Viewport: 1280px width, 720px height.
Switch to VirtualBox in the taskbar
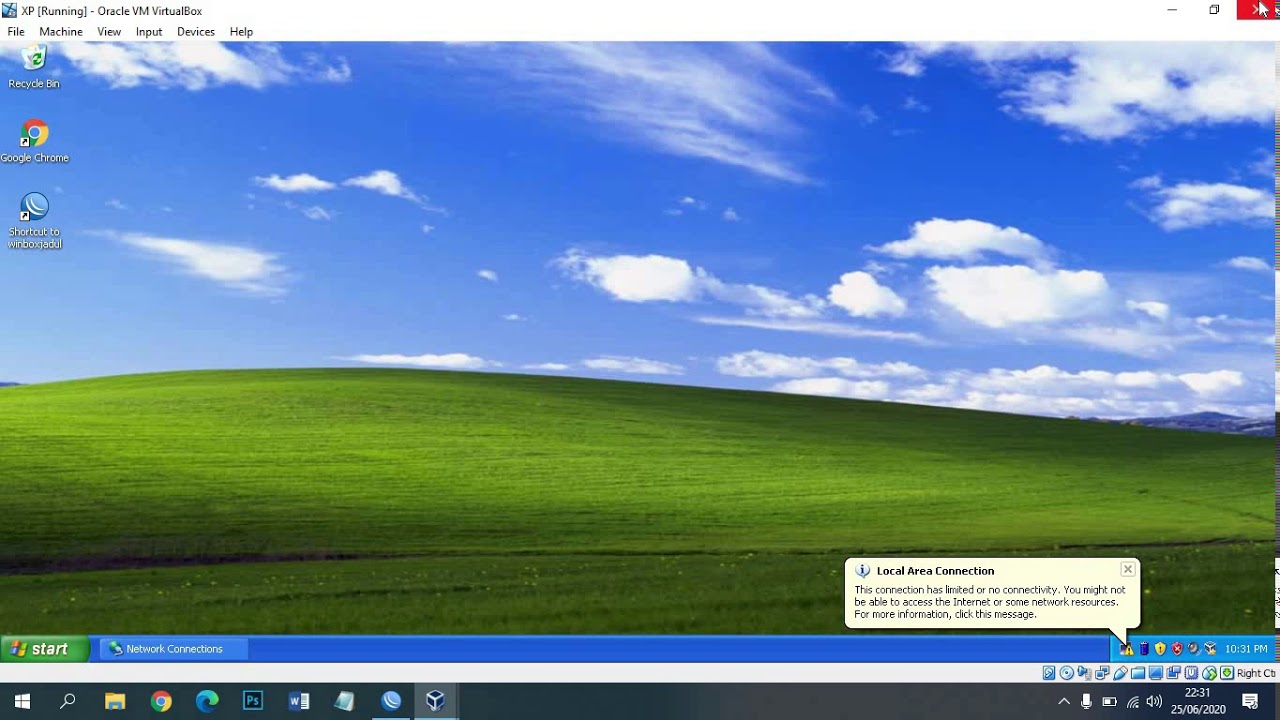point(435,701)
